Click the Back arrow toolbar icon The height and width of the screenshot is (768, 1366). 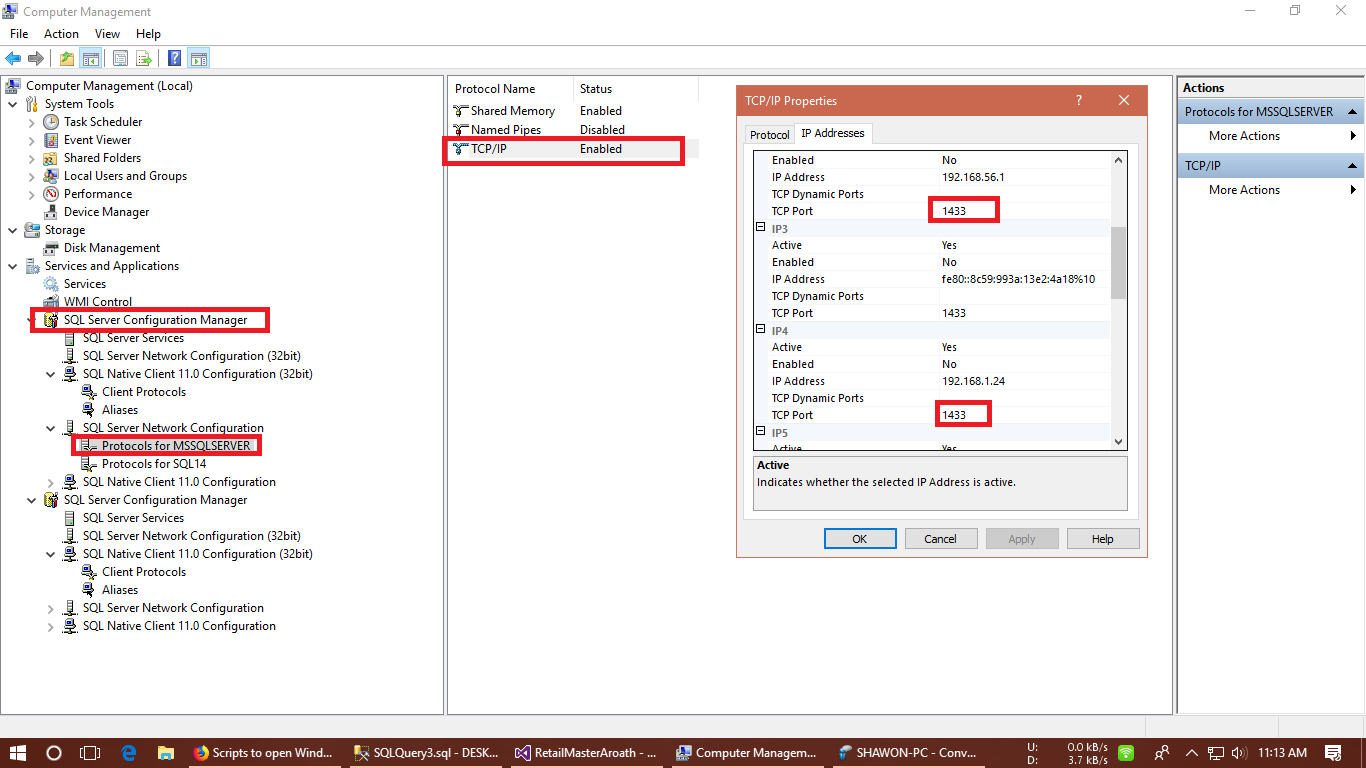tap(13, 58)
